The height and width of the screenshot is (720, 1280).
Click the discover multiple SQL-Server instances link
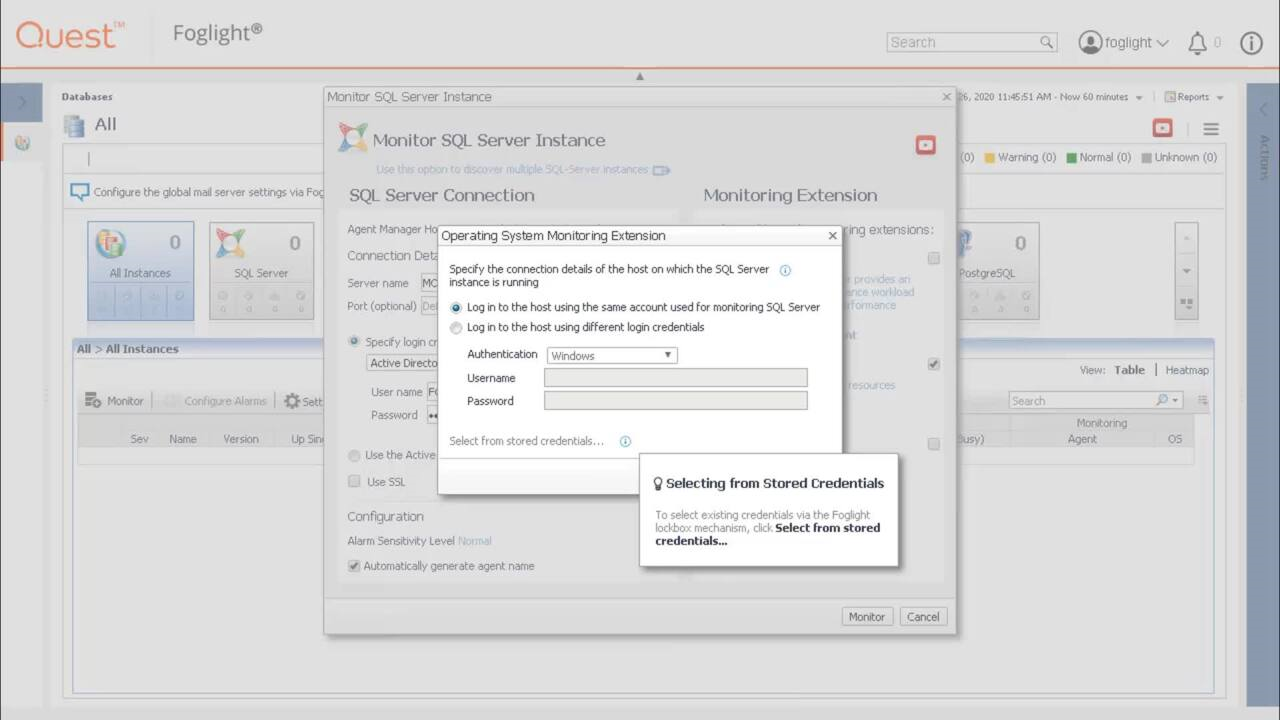512,170
